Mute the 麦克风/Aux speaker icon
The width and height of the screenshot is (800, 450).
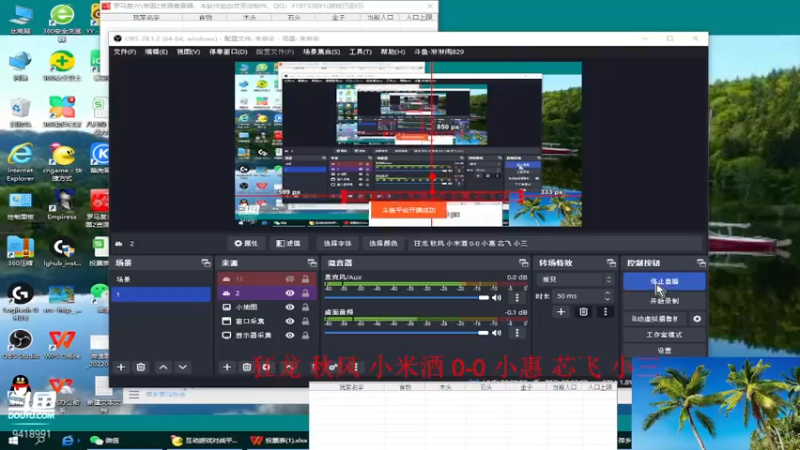[x=496, y=297]
